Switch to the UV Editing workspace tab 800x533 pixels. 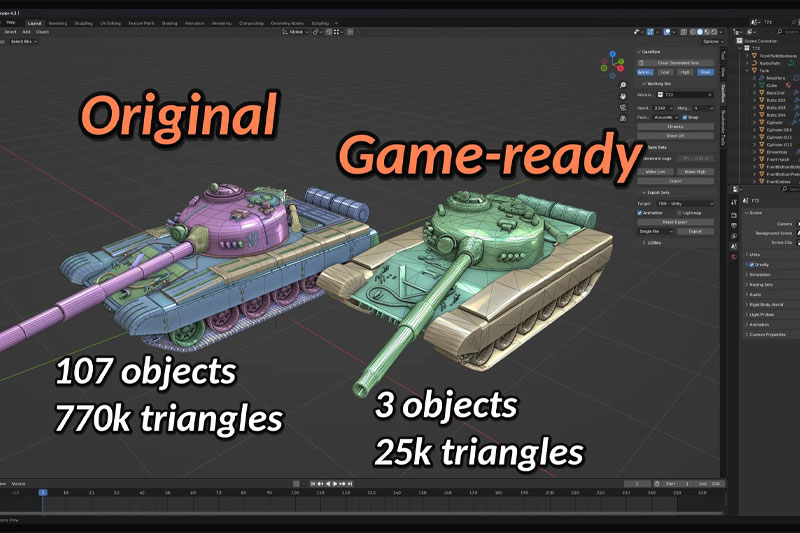[x=110, y=23]
